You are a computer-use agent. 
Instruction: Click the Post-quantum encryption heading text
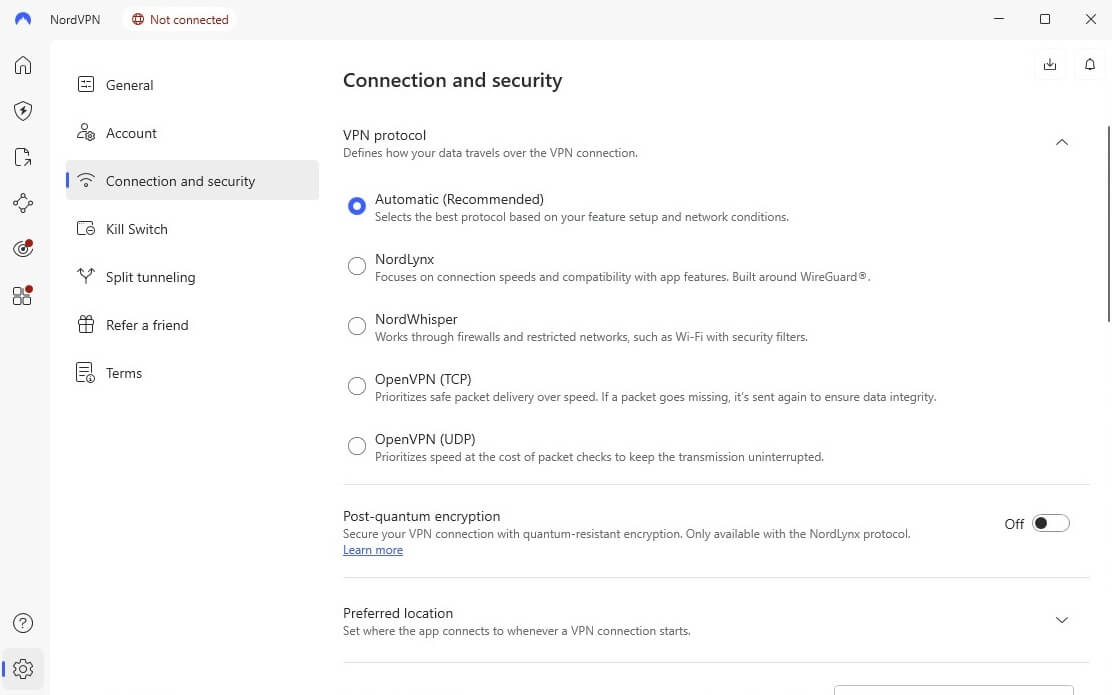coord(421,516)
